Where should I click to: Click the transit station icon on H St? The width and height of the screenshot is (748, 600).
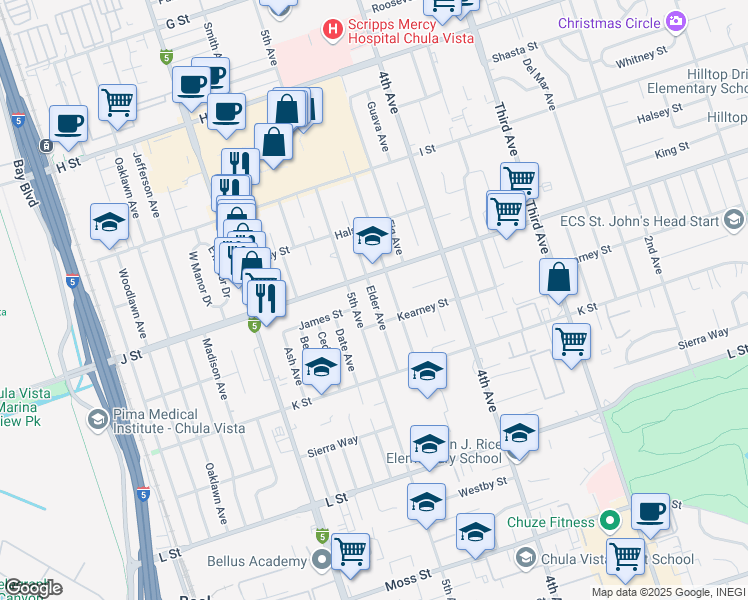click(46, 146)
